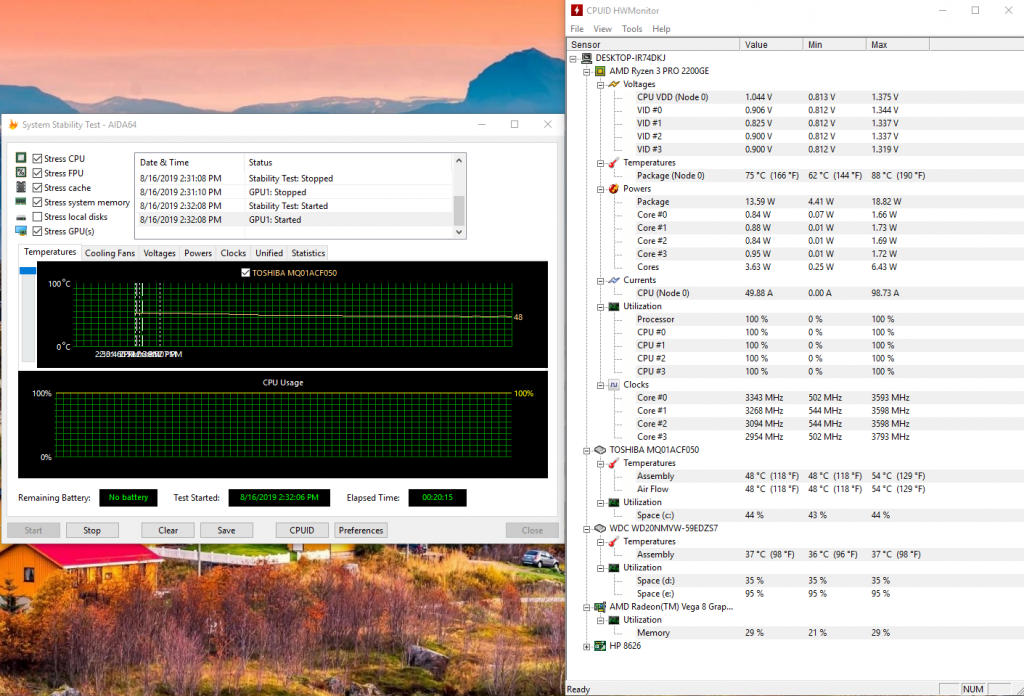The width and height of the screenshot is (1024, 696).
Task: Collapse the Currents section
Action: point(600,281)
